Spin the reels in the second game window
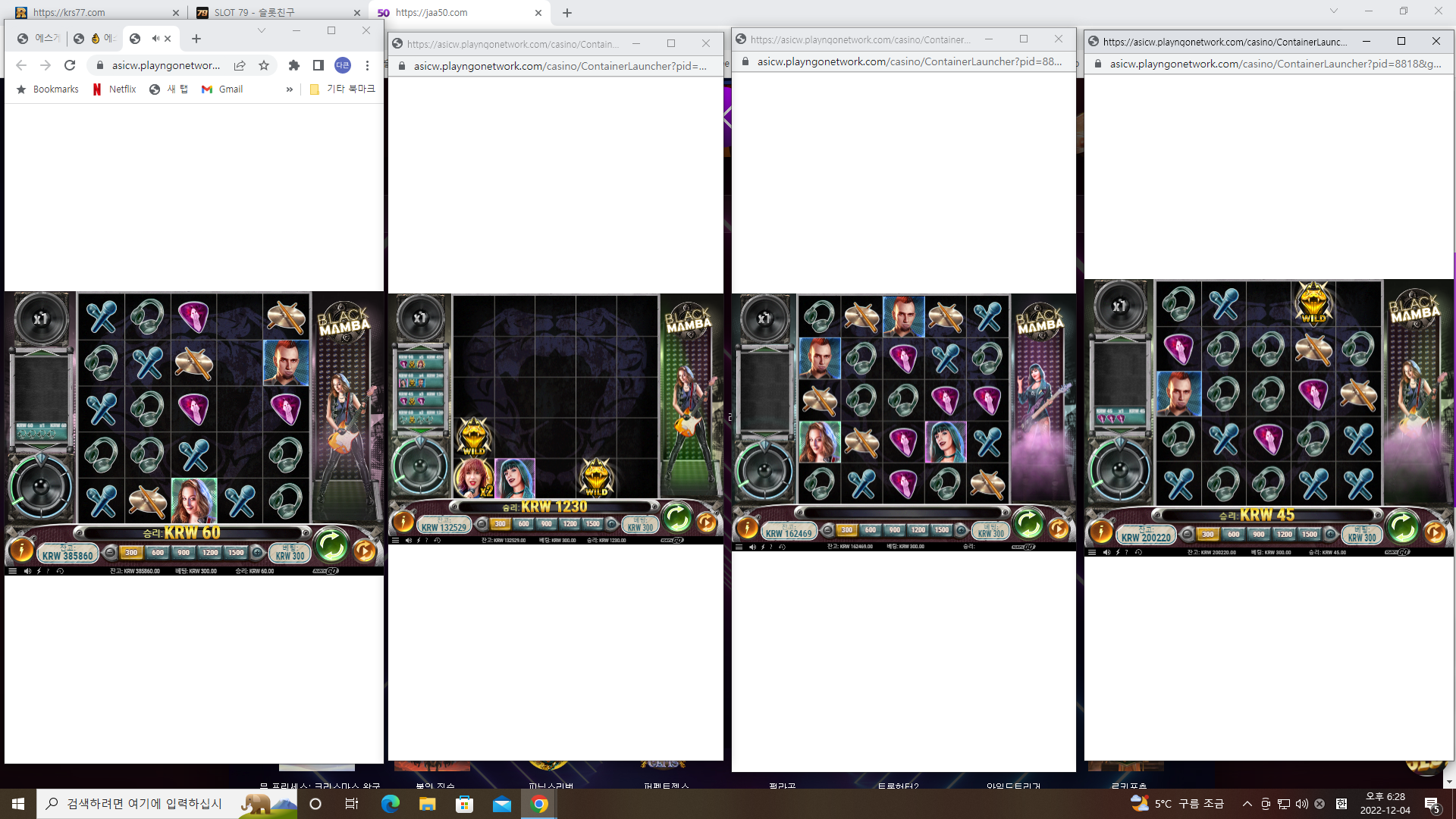Screen dimensions: 1456x819 pos(677,518)
